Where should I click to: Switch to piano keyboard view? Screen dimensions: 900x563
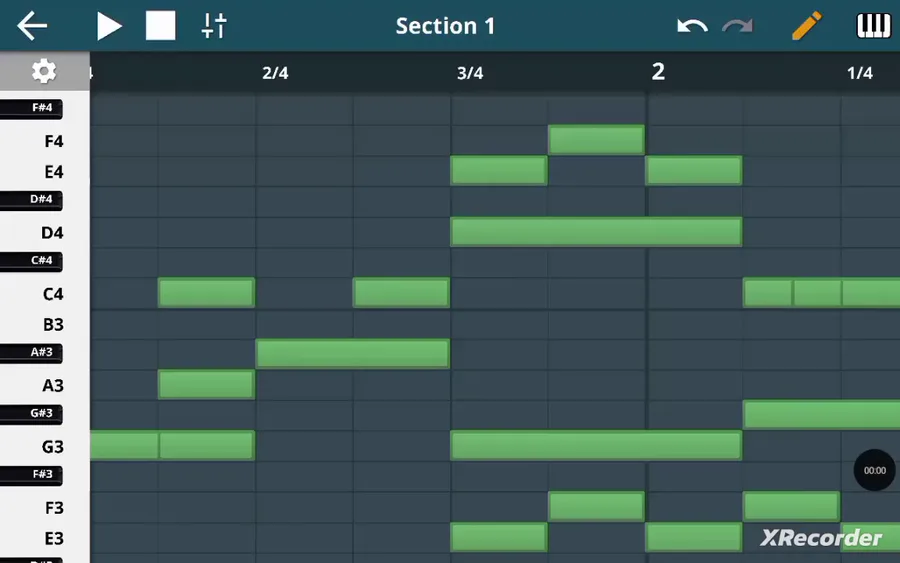tap(873, 26)
